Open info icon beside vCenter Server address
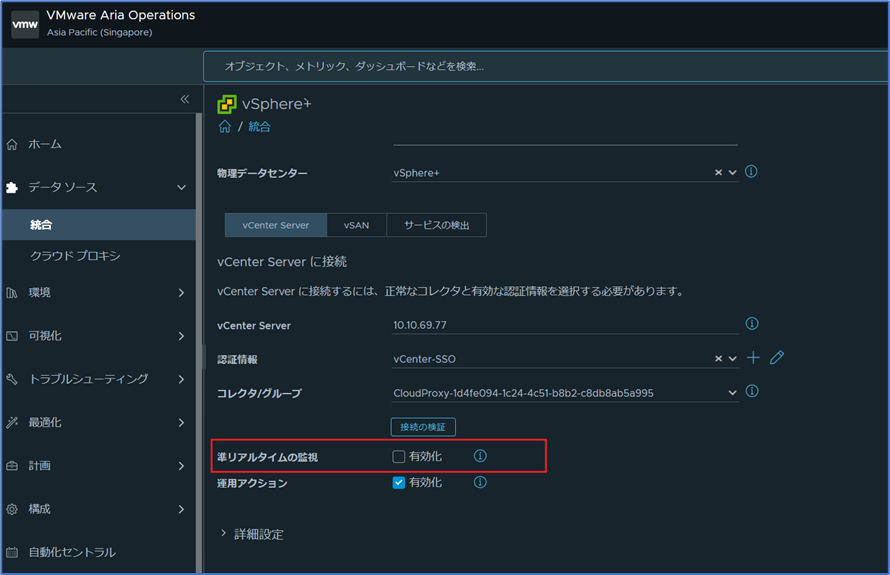 [x=752, y=324]
